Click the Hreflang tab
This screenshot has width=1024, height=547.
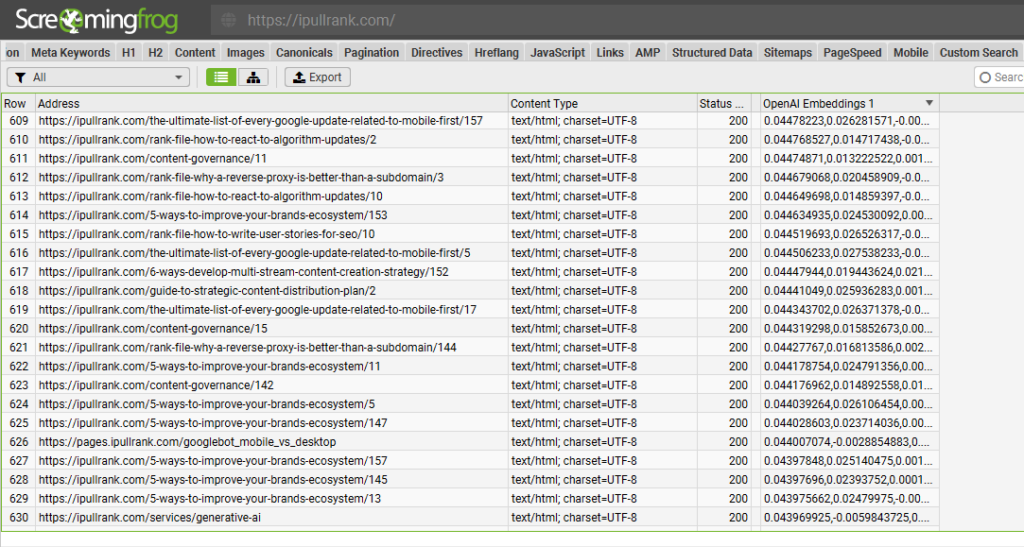(496, 52)
